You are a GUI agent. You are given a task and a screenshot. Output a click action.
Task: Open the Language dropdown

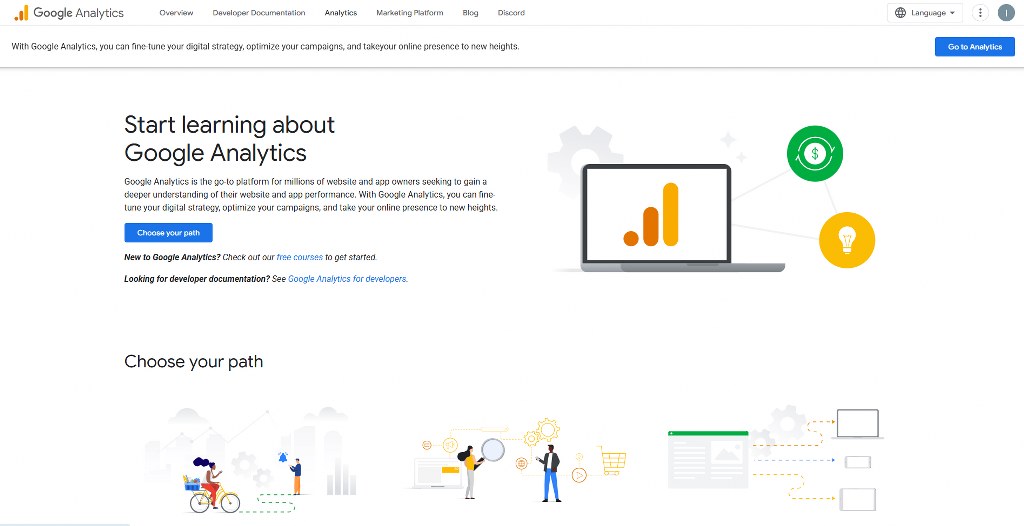924,12
